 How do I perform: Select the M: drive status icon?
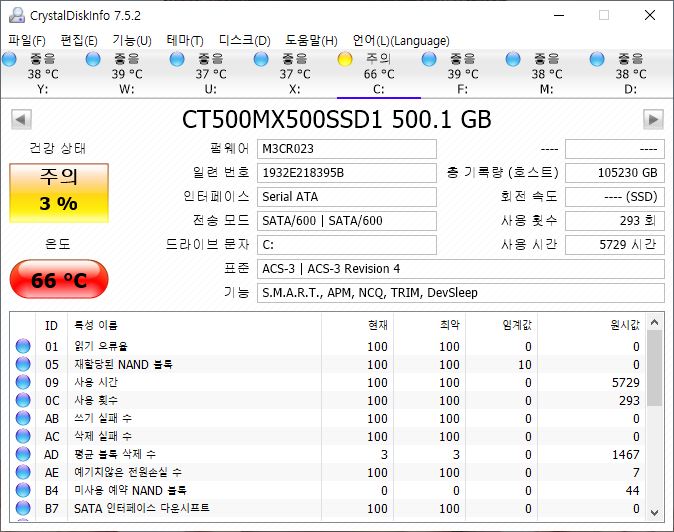click(x=513, y=59)
